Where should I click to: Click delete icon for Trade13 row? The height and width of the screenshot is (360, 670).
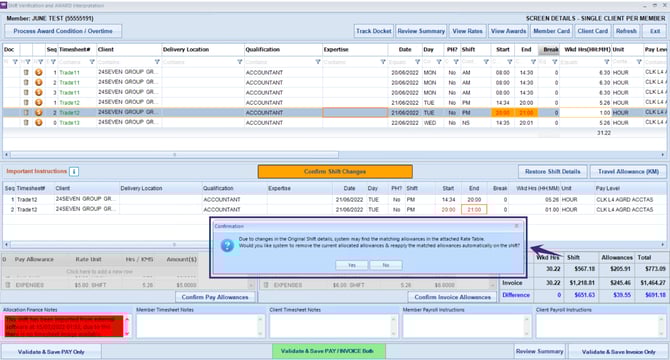point(26,123)
